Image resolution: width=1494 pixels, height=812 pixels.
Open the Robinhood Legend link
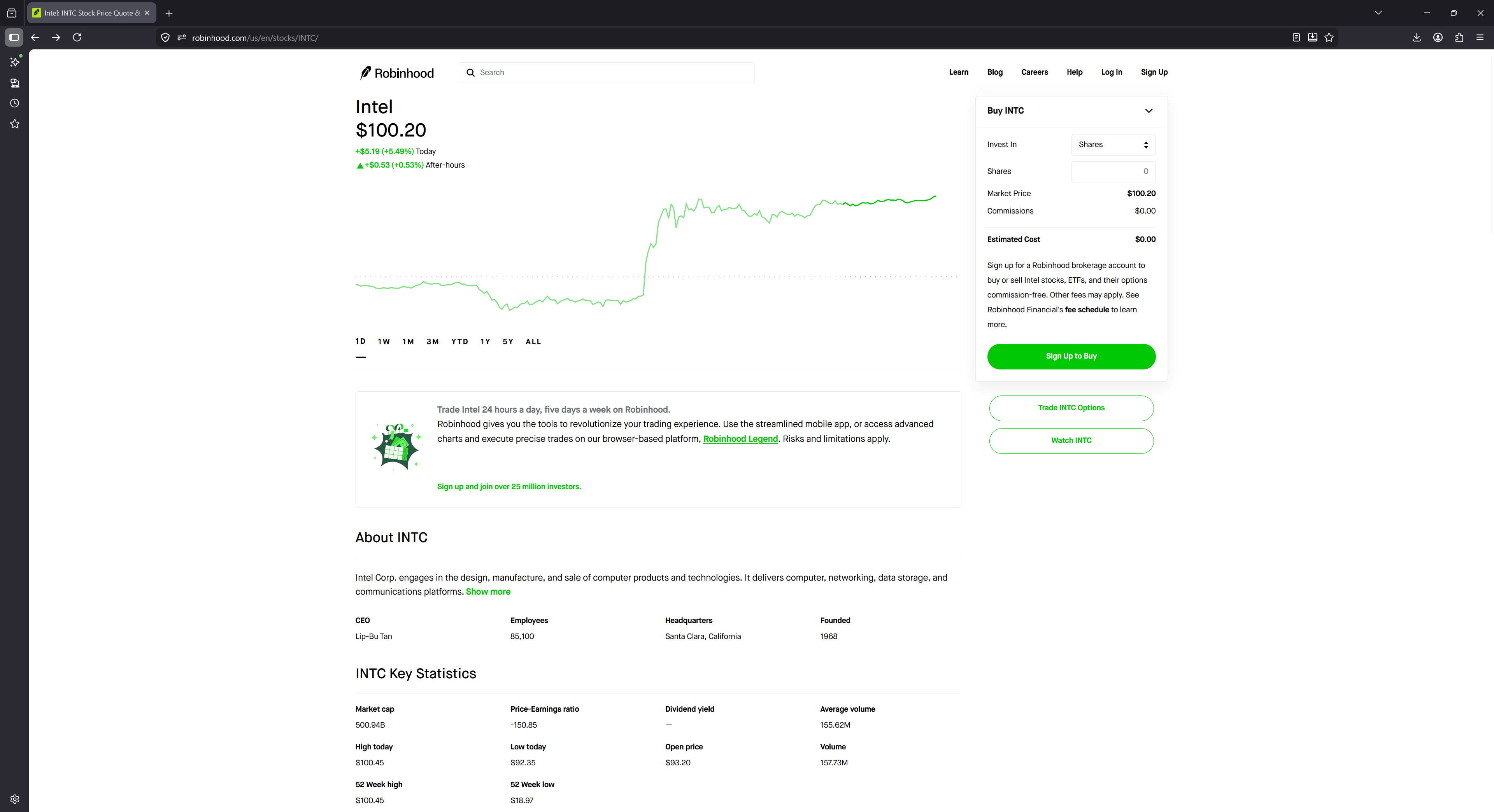740,439
